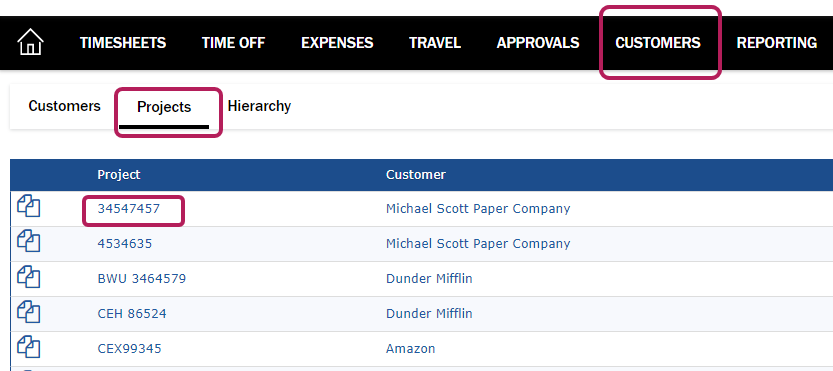
Task: Copy project 34547457 using its duplicate icon
Action: pos(29,206)
